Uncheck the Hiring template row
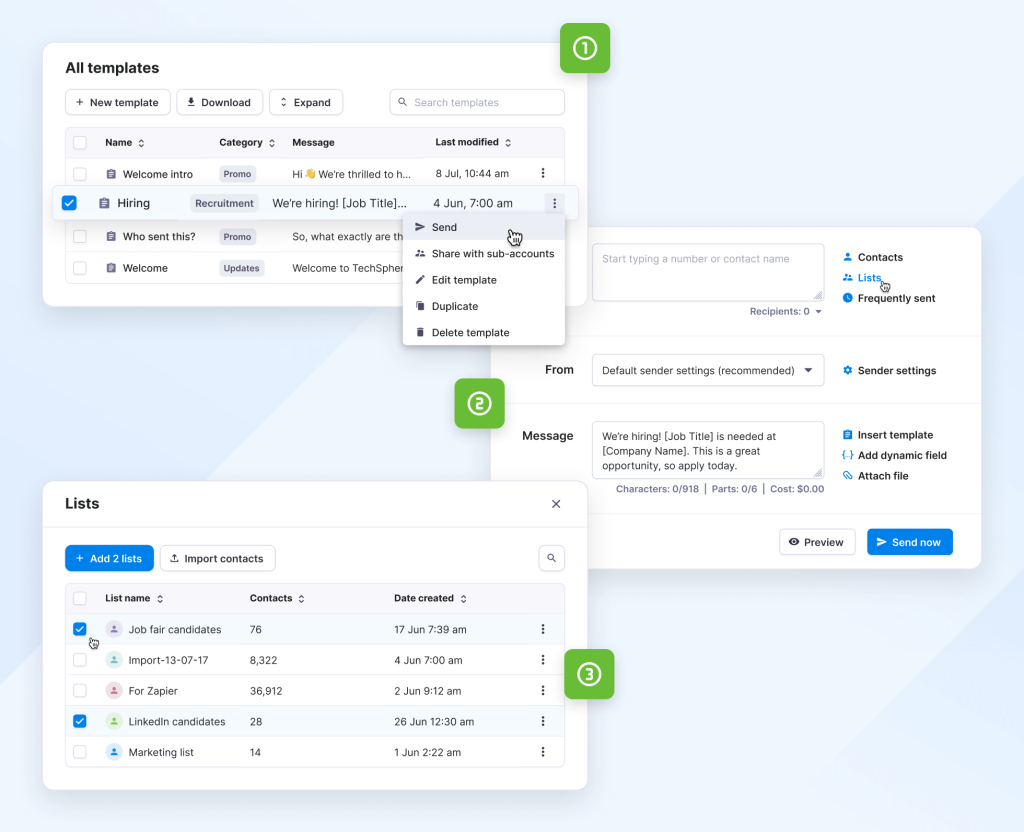Screen dimensions: 1024x832 (x=69, y=202)
